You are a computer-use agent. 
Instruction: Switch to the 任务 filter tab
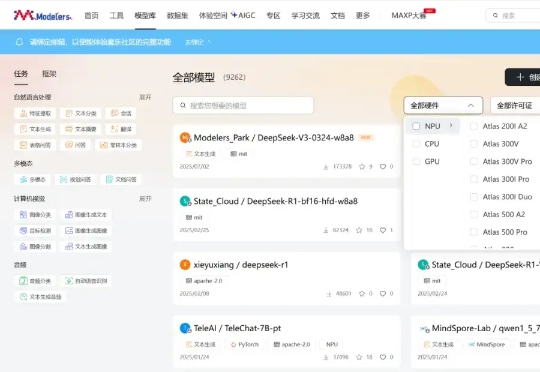tap(21, 74)
